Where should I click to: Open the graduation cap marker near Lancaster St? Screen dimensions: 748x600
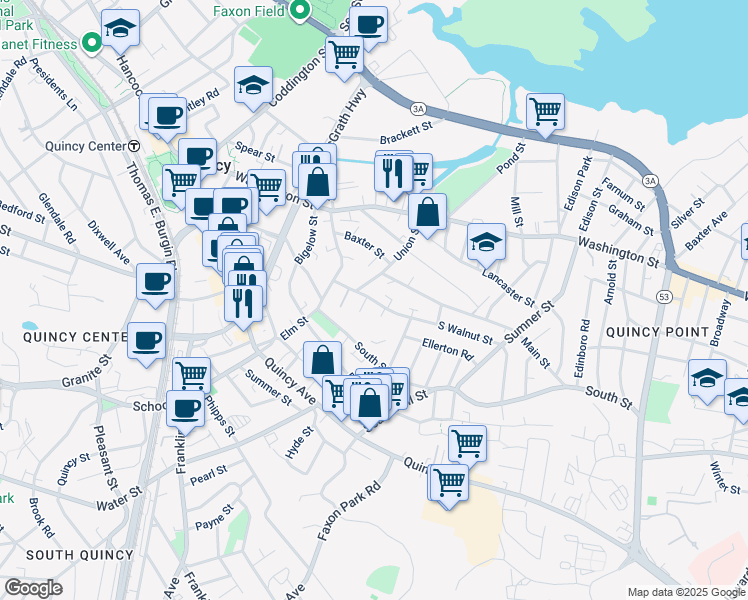pyautogui.click(x=486, y=242)
